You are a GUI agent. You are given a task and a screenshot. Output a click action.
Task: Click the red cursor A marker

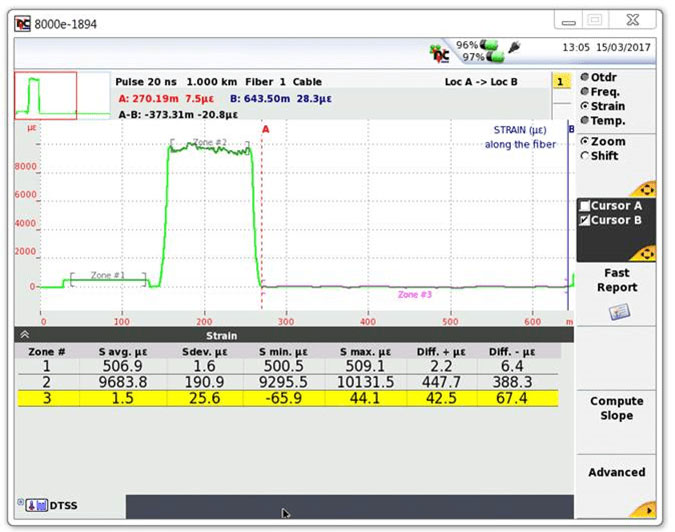click(x=265, y=129)
